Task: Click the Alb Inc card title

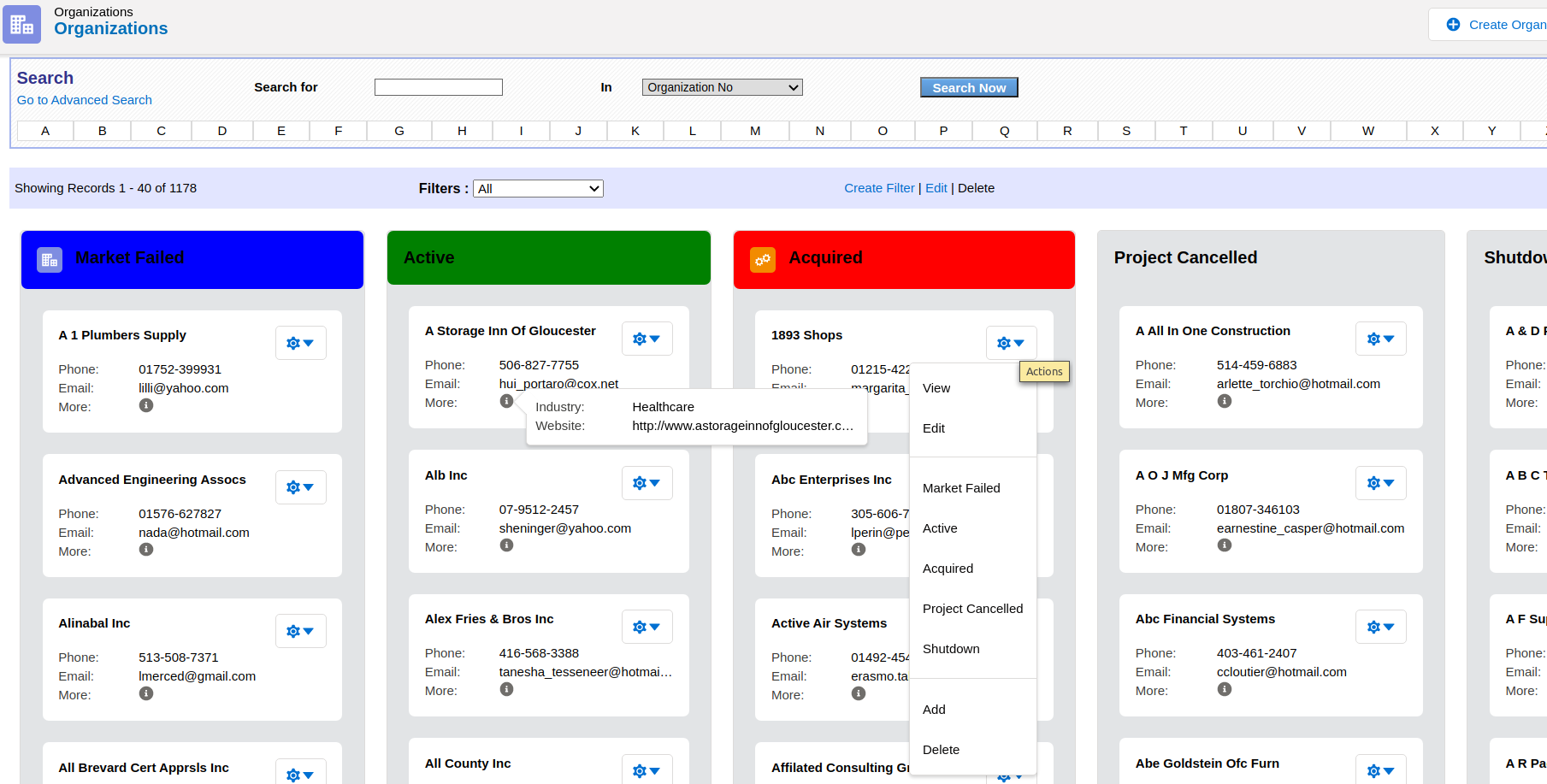Action: tap(446, 475)
